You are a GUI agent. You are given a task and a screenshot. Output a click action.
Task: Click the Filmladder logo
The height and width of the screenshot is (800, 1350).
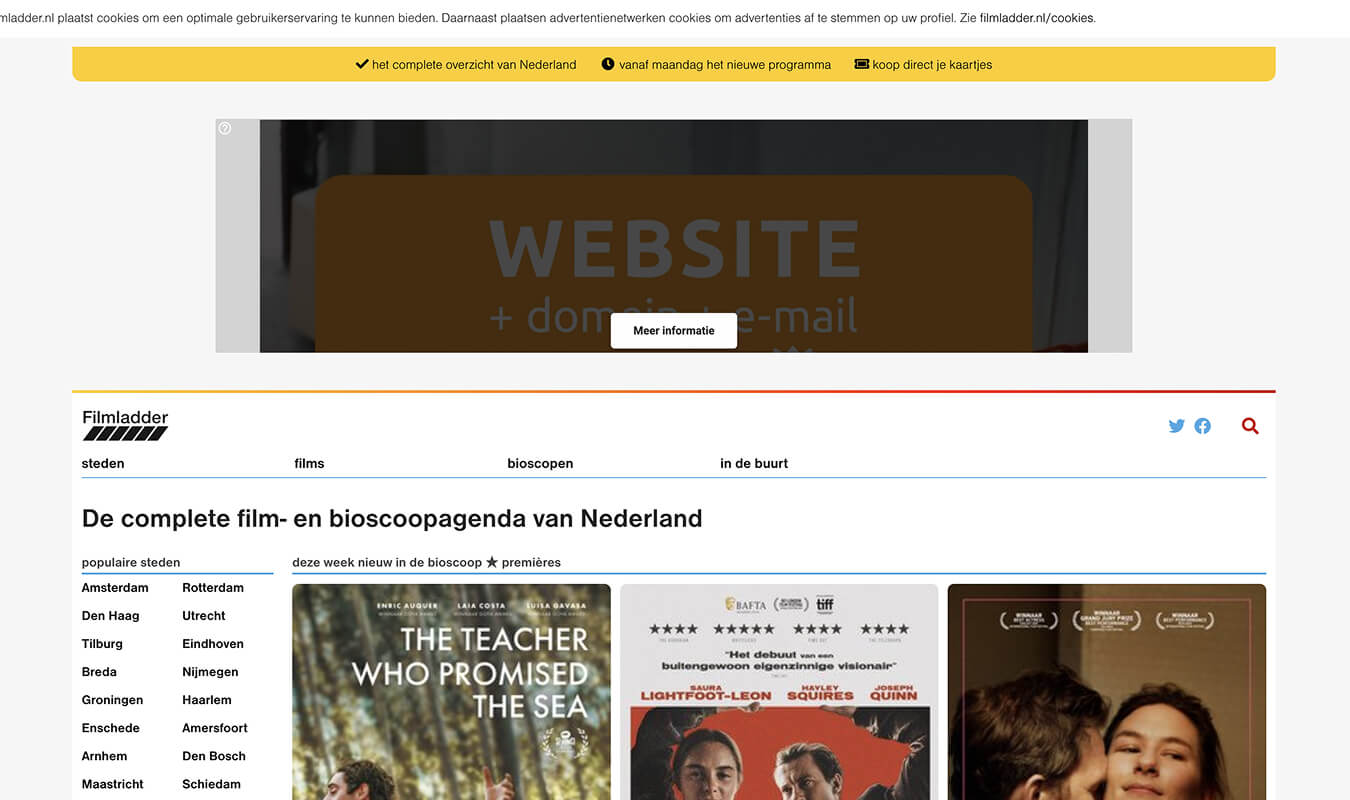click(x=125, y=425)
